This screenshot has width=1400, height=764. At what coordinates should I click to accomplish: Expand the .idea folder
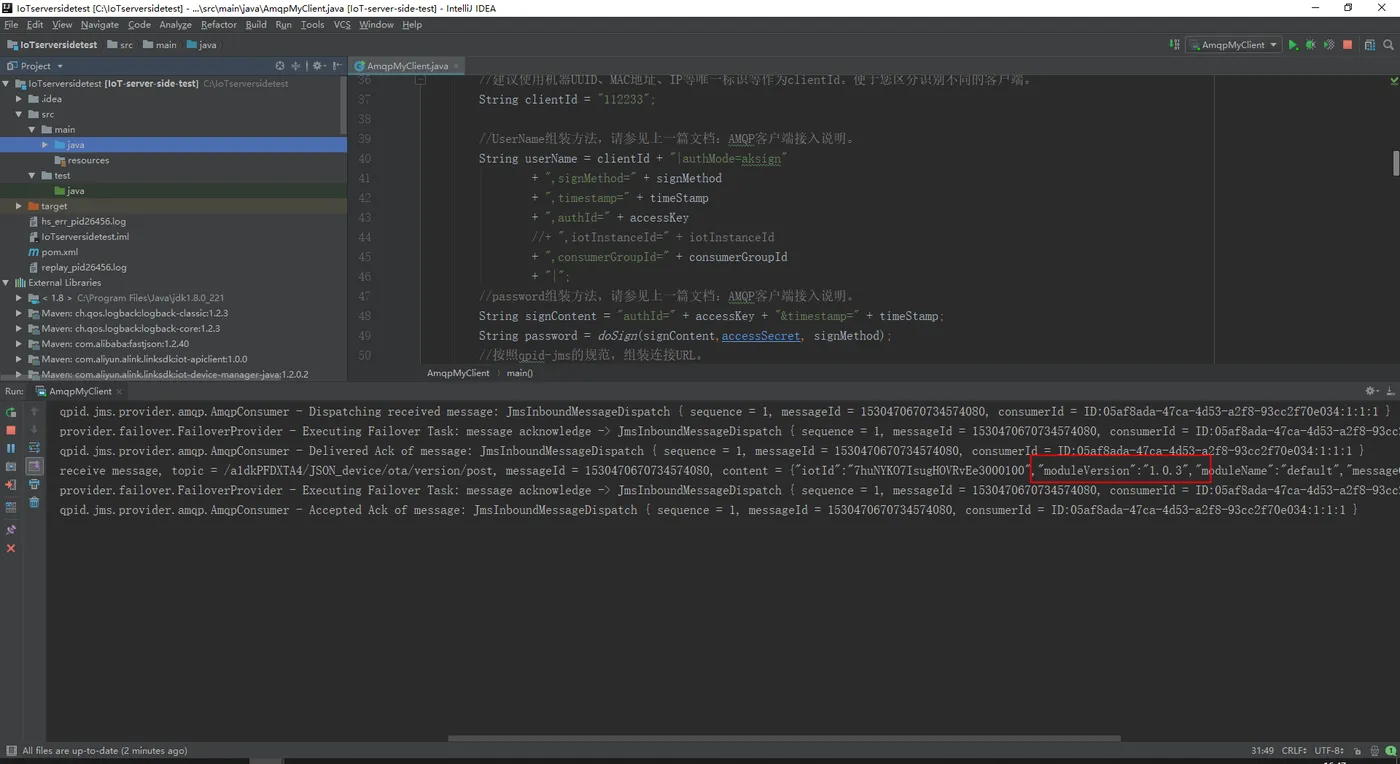point(19,99)
